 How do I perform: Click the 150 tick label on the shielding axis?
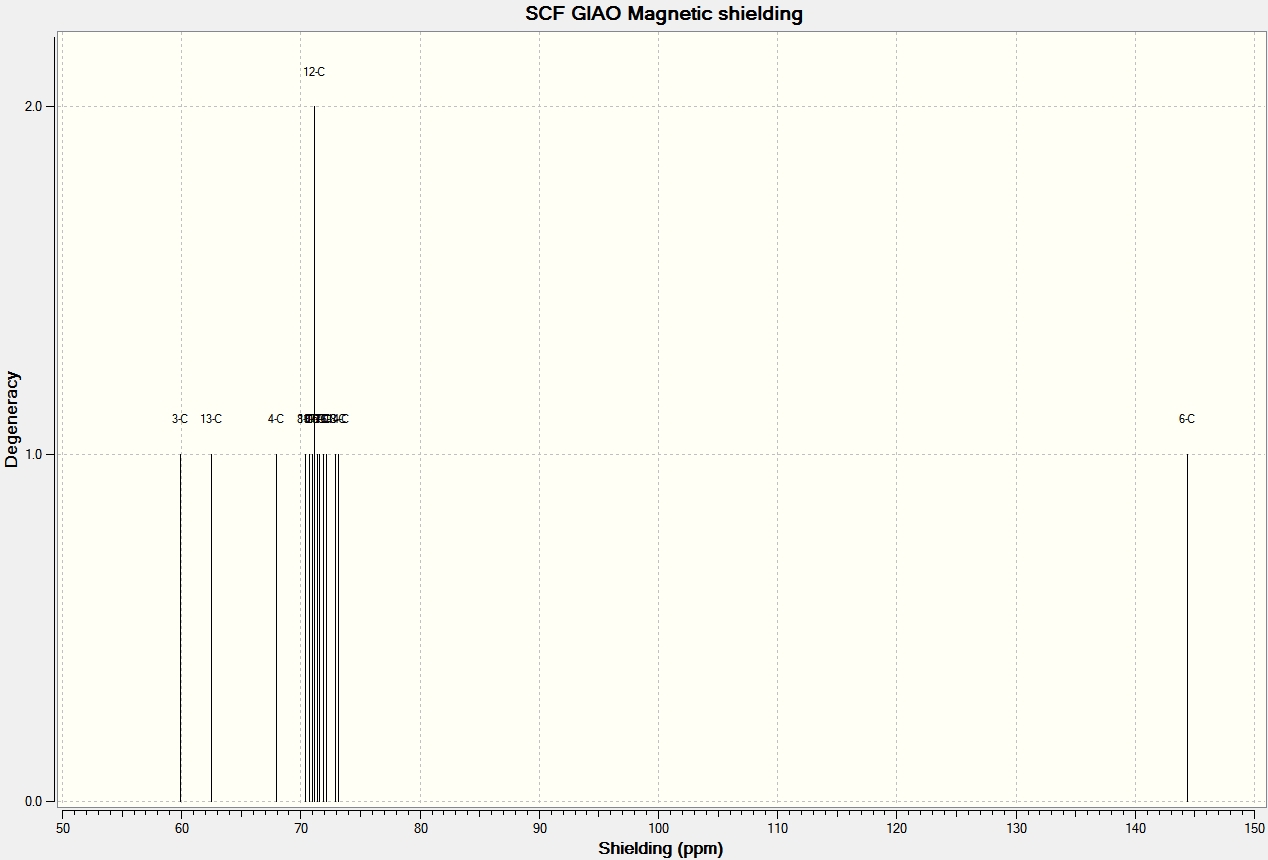pos(1254,830)
